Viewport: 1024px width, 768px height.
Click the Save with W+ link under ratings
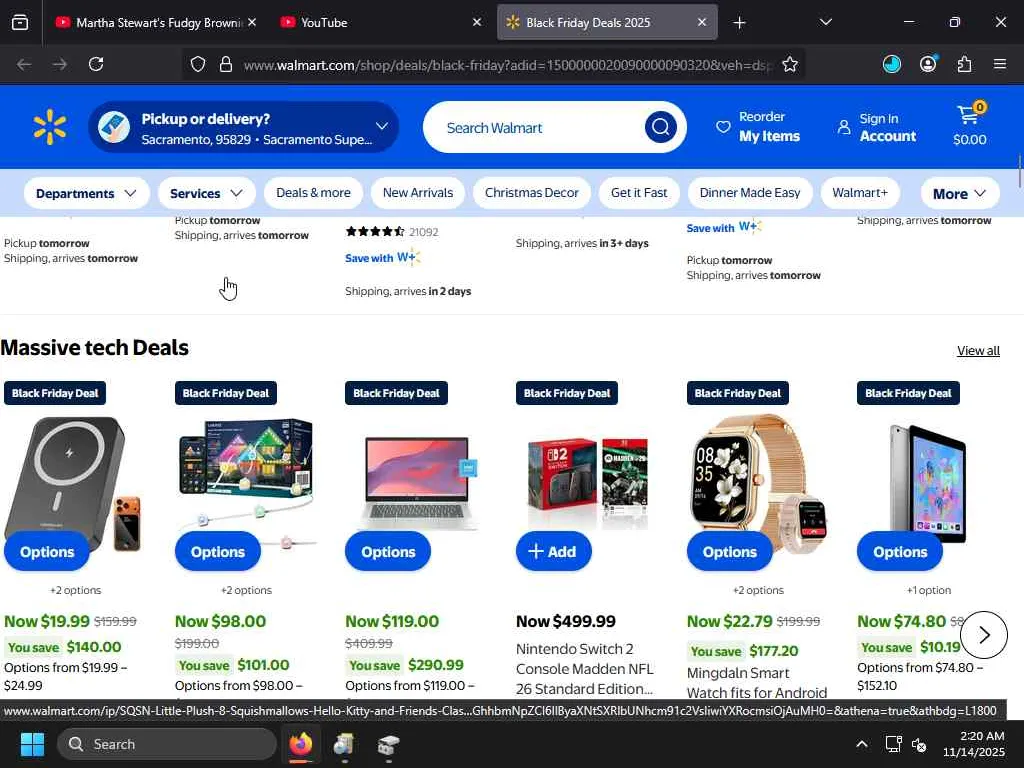pos(382,258)
